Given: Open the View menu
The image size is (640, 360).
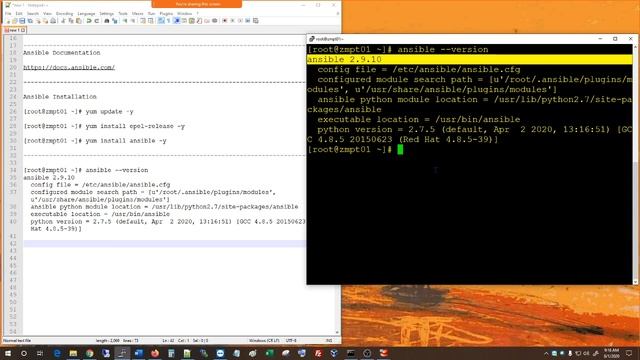Looking at the screenshot, I should 47,13.
